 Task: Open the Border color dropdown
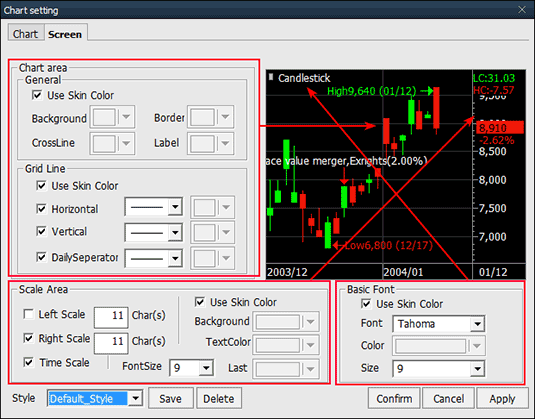pos(211,117)
